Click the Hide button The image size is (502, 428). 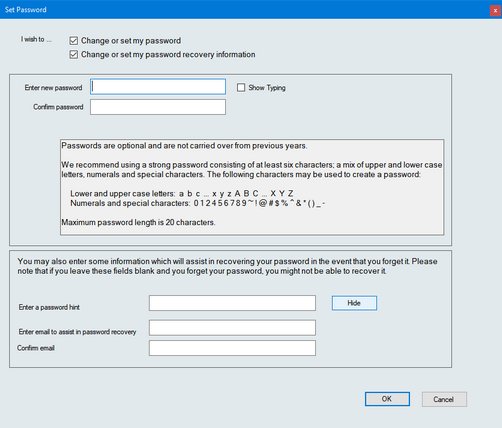click(x=354, y=303)
